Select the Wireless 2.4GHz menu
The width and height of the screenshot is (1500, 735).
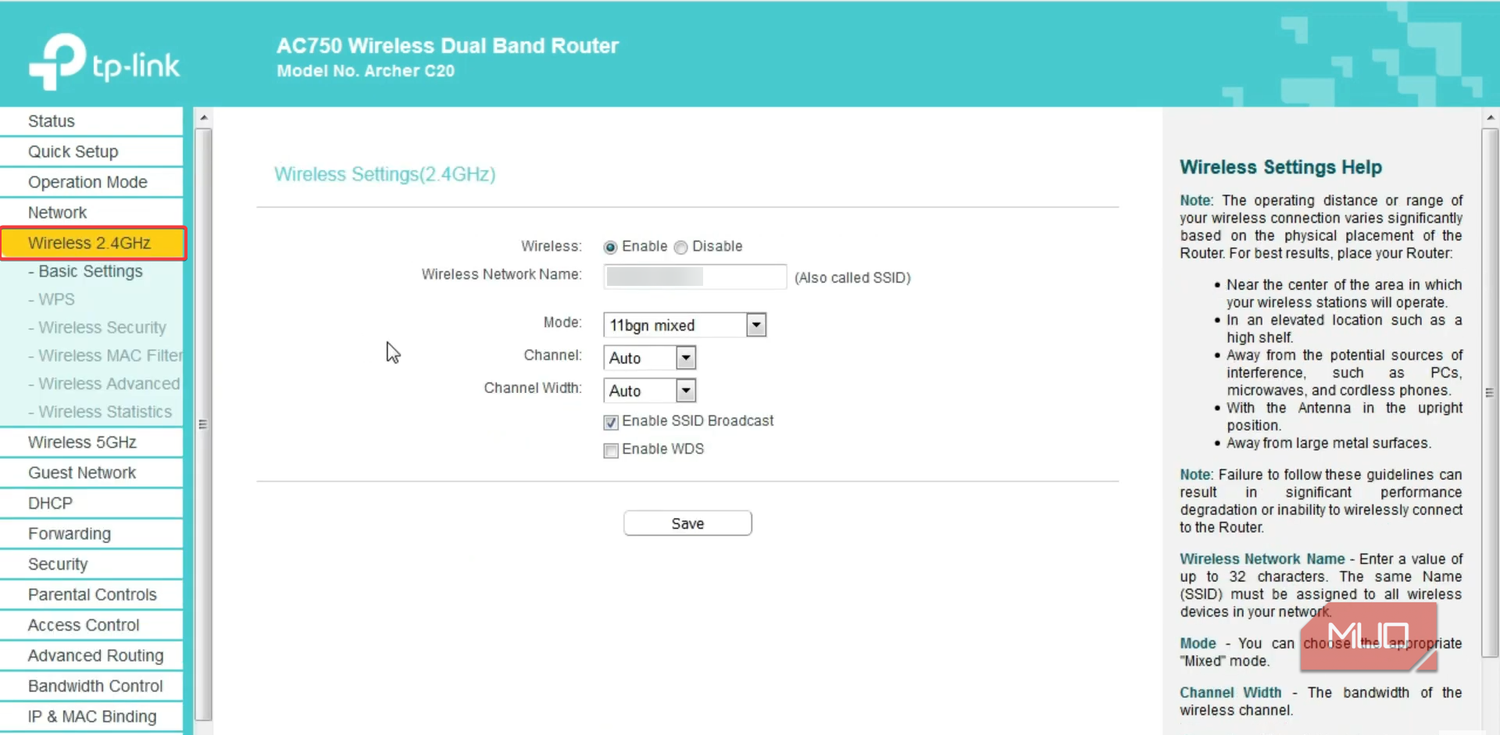tap(93, 243)
